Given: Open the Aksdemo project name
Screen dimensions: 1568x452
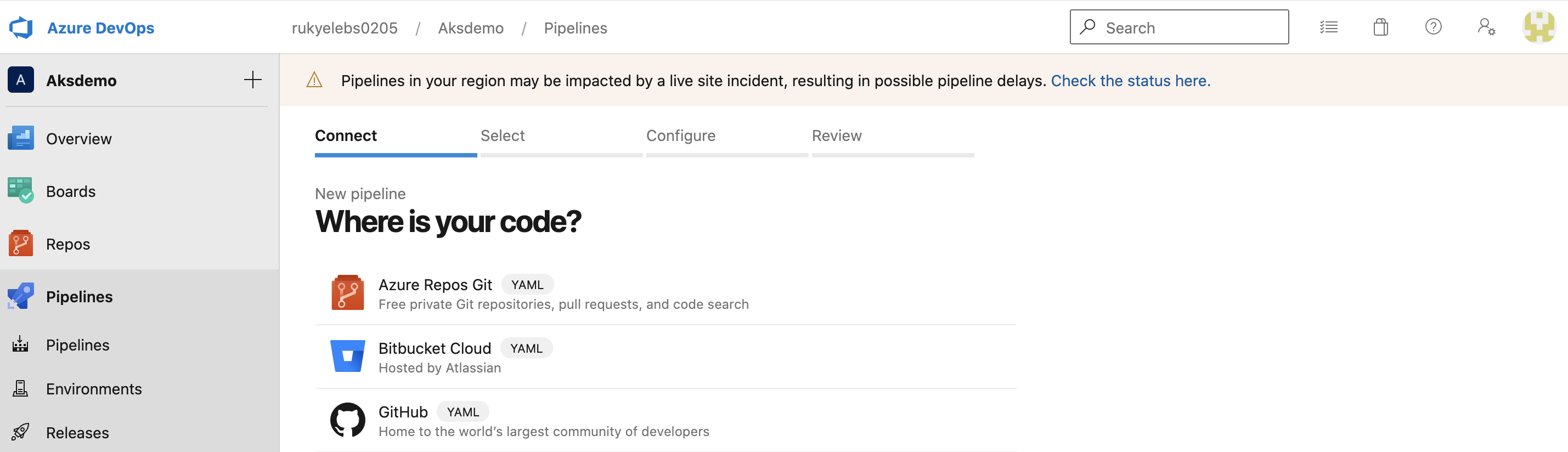Looking at the screenshot, I should pos(81,80).
